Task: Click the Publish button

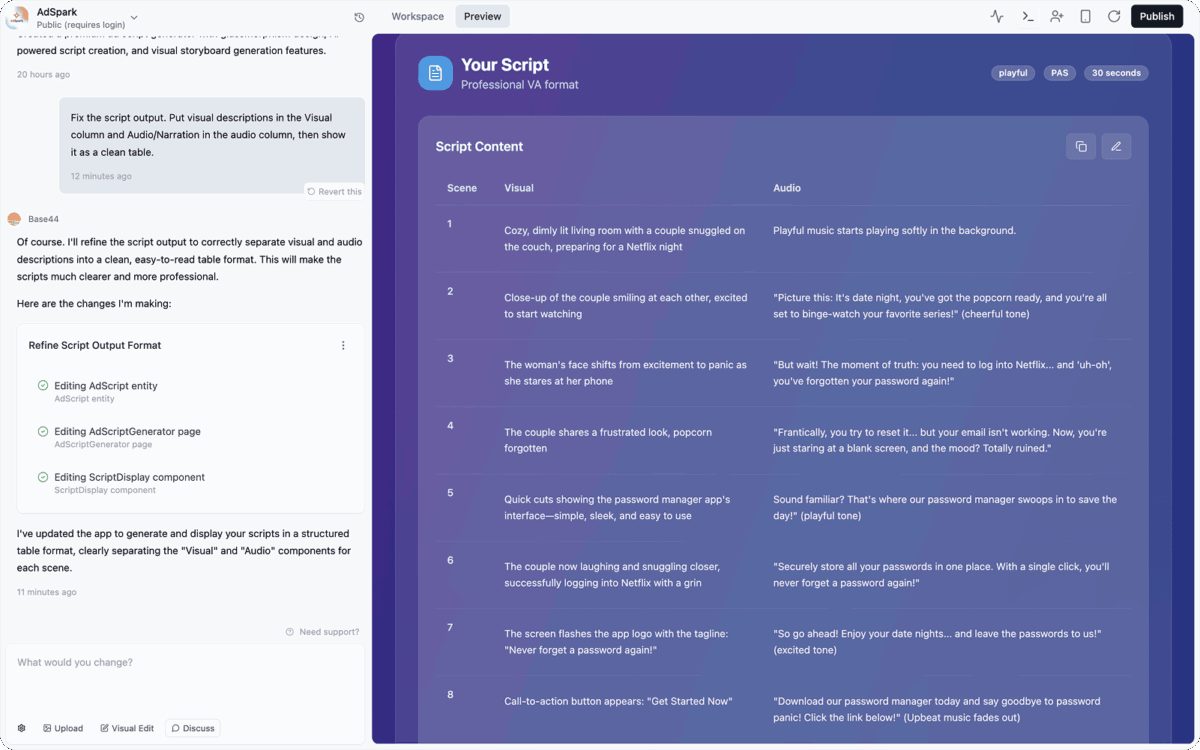Action: click(x=1157, y=16)
